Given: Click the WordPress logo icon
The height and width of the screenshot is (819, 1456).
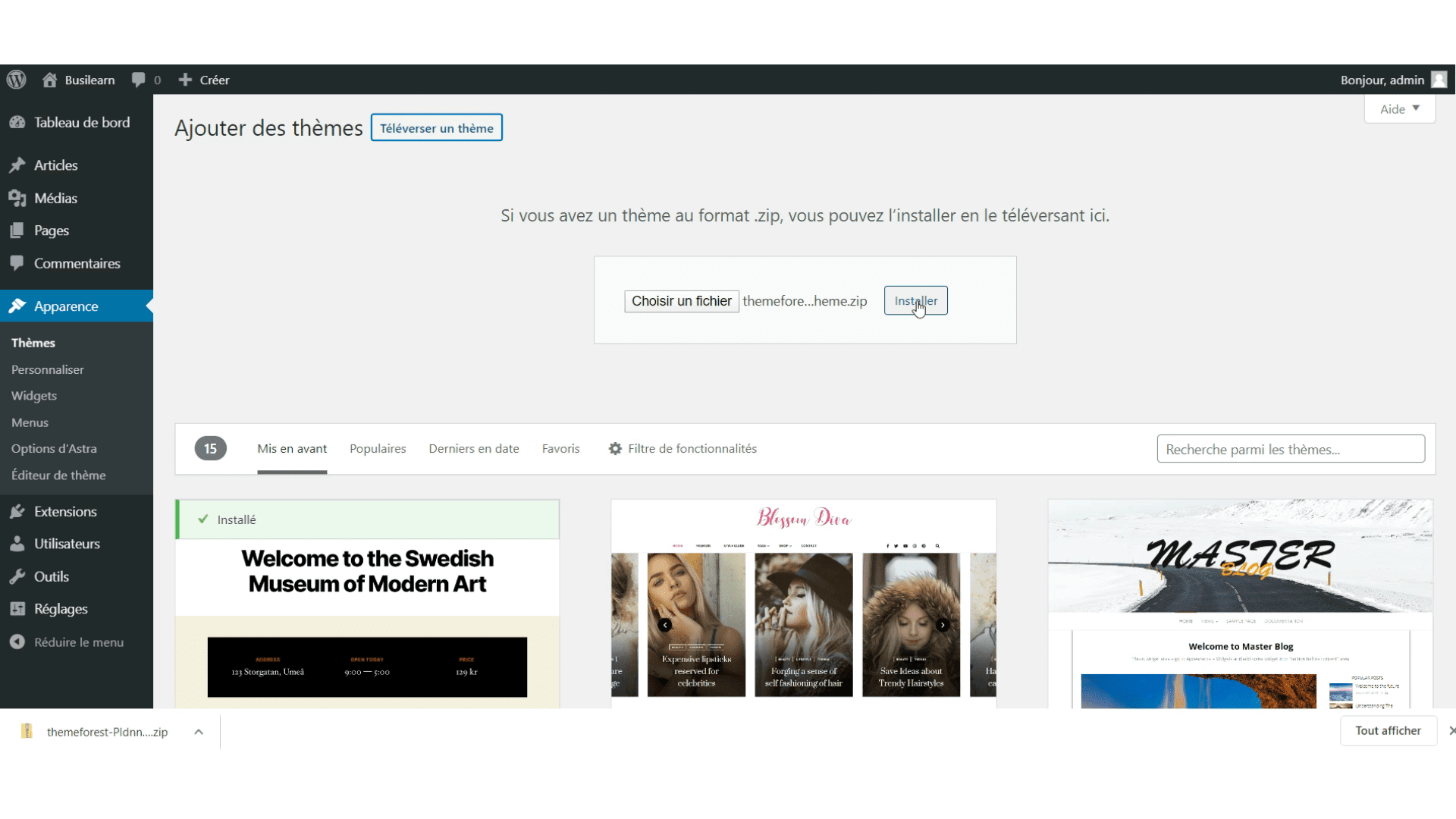Looking at the screenshot, I should pos(17,79).
